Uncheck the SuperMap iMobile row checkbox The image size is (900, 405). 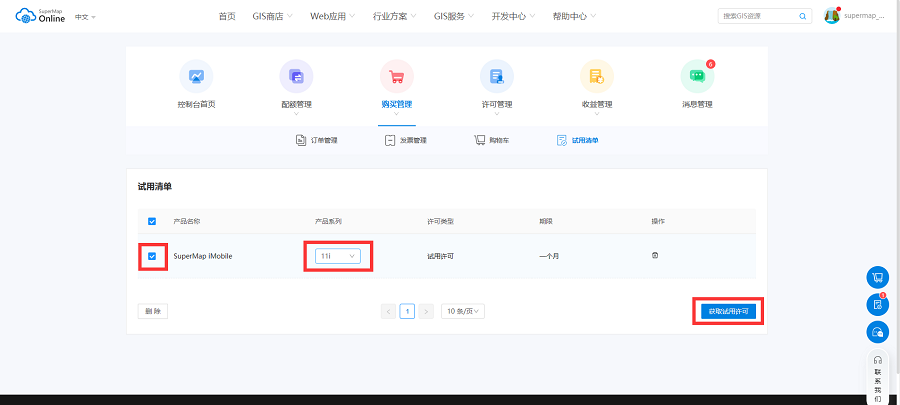pyautogui.click(x=152, y=256)
